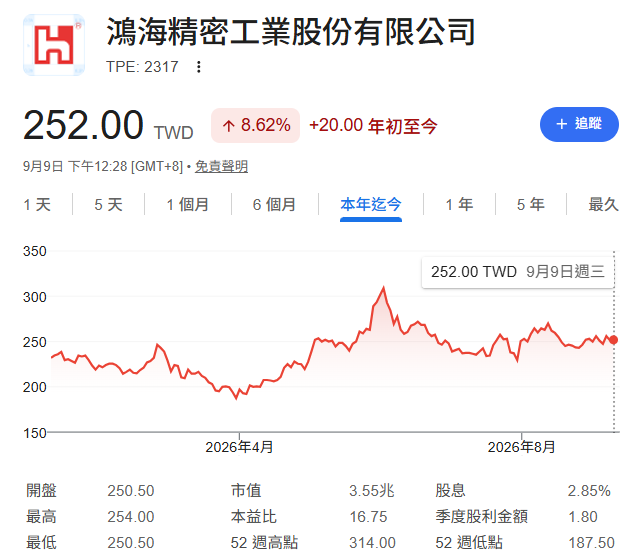Click the 350 y-axis label
The width and height of the screenshot is (630, 556).
pos(35,251)
